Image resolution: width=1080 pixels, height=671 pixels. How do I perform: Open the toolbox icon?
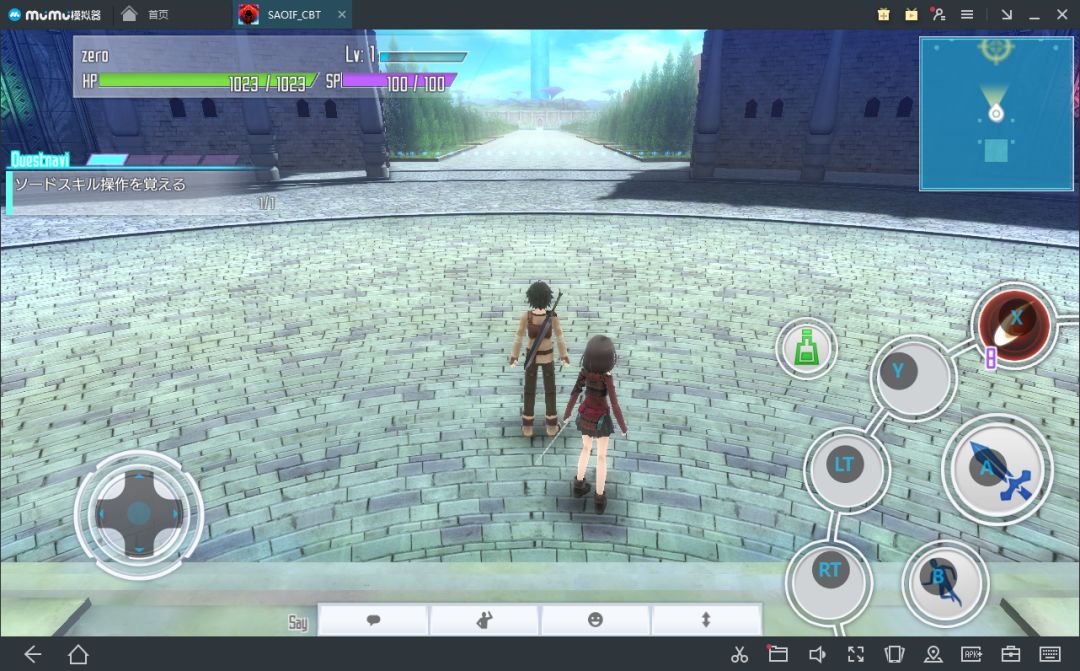1010,654
